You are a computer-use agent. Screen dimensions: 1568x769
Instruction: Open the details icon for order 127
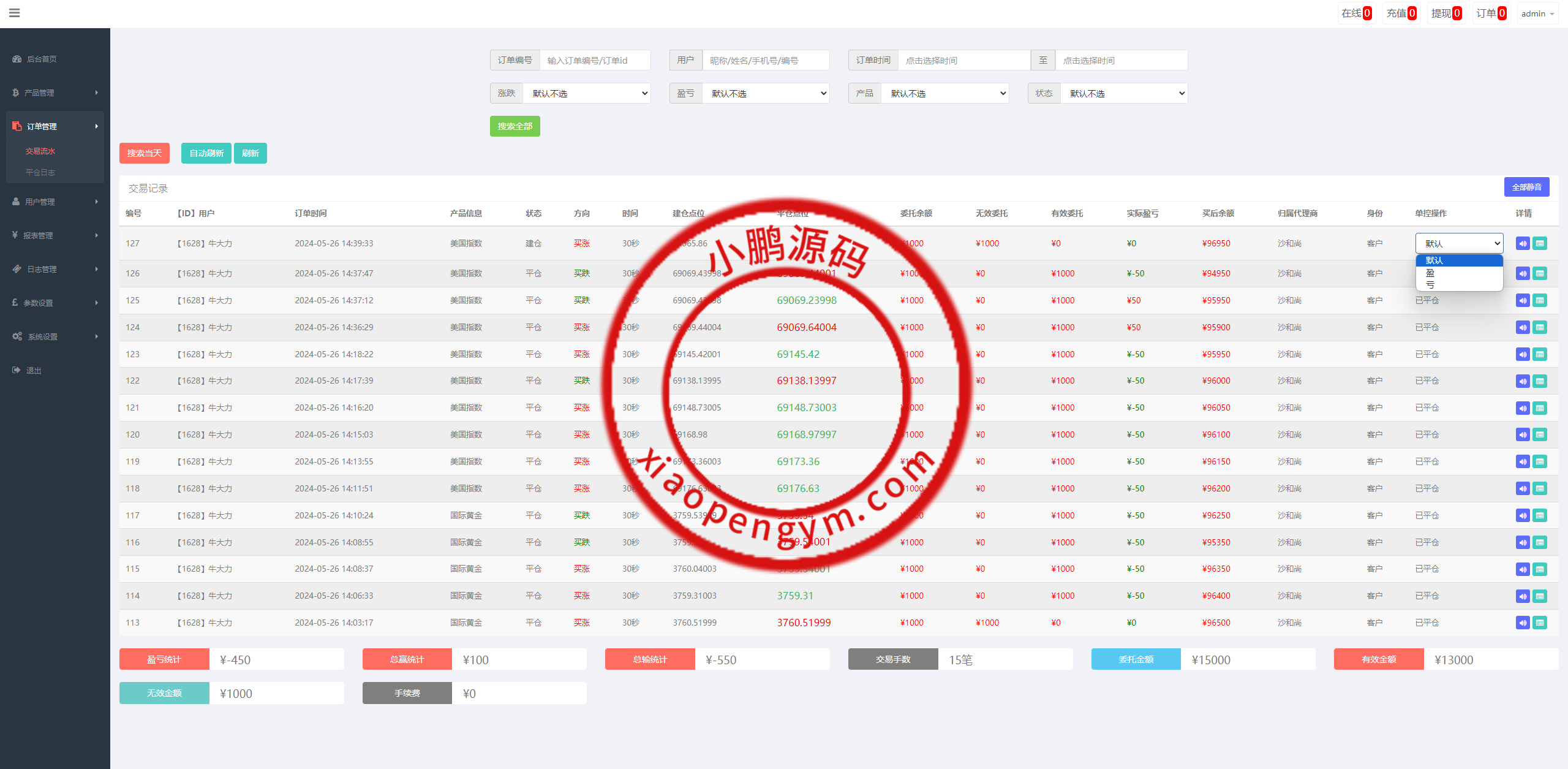tap(1540, 244)
